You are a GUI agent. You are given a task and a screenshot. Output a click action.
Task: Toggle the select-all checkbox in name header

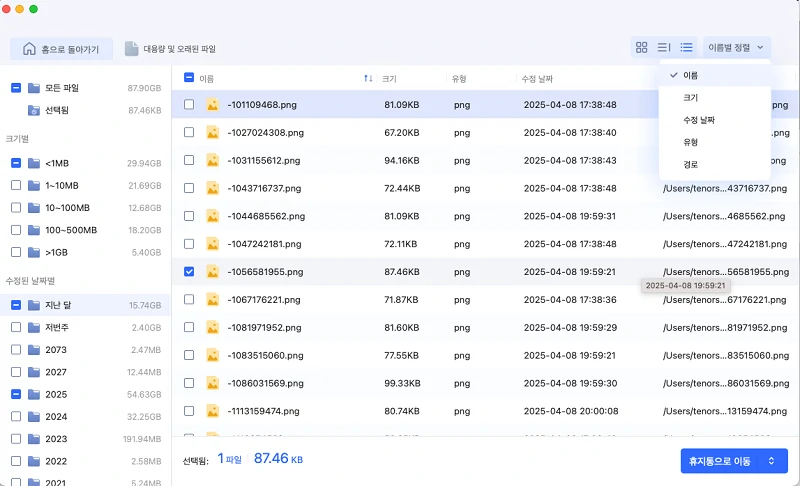(x=190, y=78)
